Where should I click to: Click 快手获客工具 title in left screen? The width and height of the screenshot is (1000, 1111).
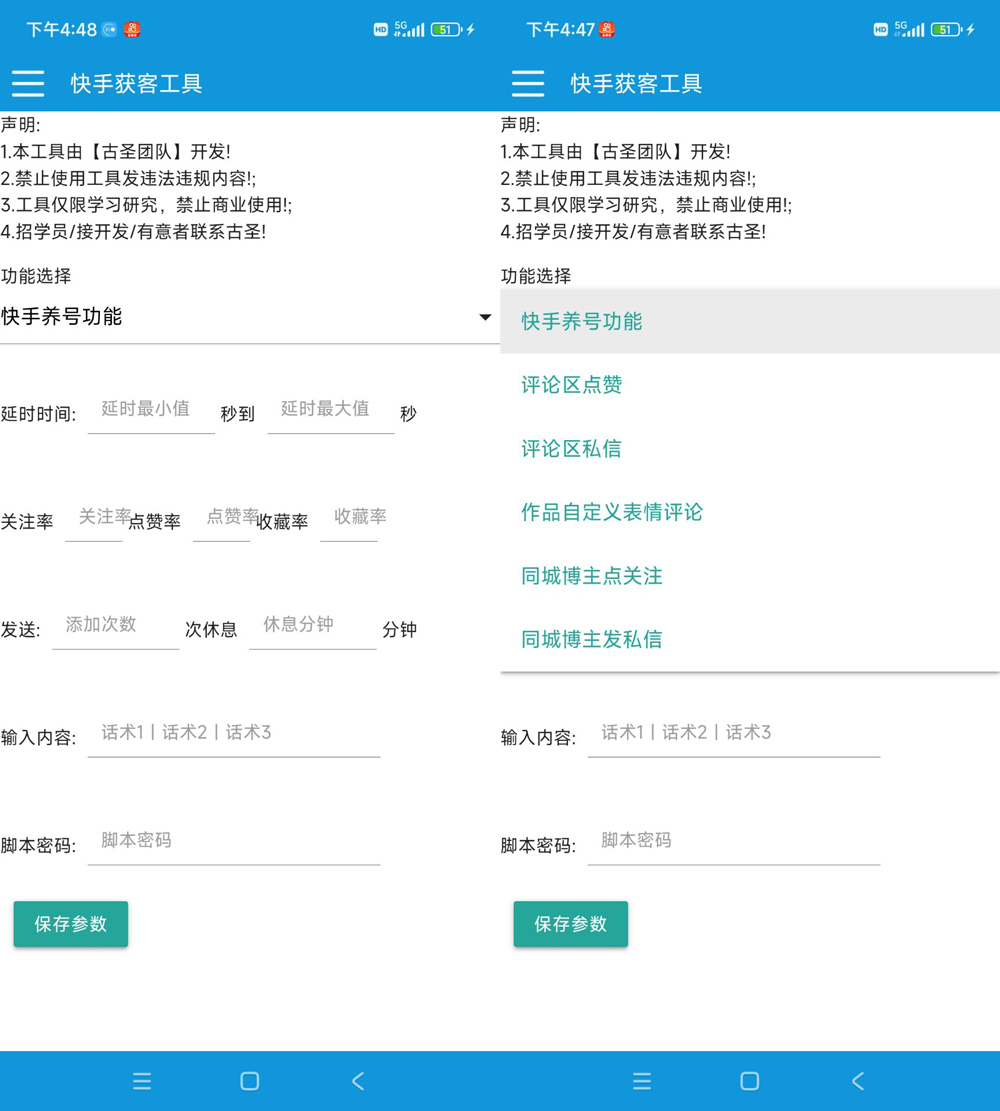[137, 84]
